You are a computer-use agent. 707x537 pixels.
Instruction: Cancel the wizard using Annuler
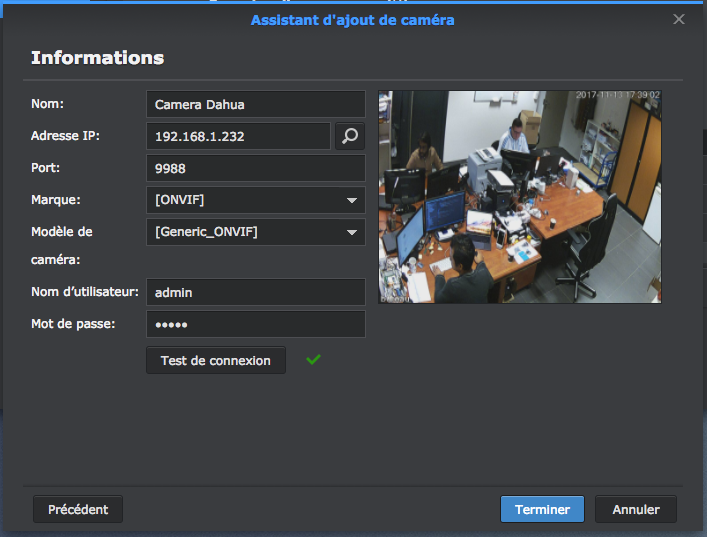click(635, 509)
